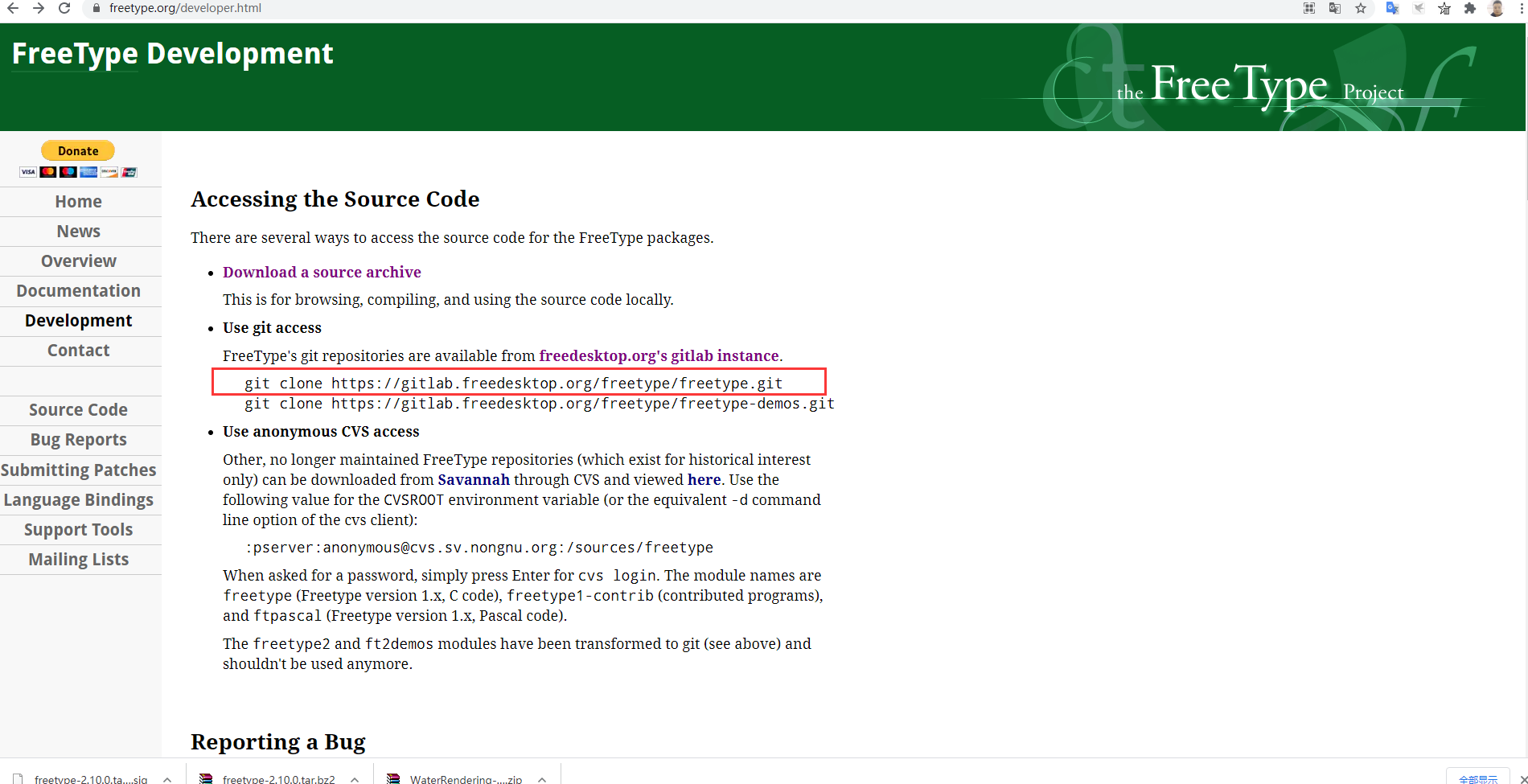The height and width of the screenshot is (784, 1528).
Task: Select the Development sidebar item
Action: pyautogui.click(x=79, y=321)
